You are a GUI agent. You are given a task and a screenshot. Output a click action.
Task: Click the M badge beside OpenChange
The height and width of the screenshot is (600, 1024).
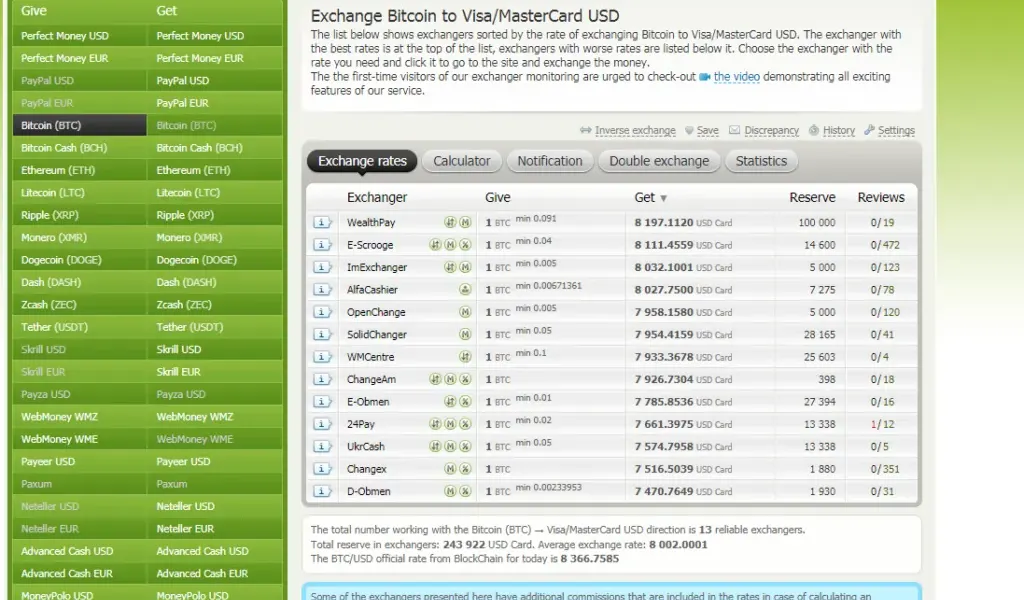465,312
